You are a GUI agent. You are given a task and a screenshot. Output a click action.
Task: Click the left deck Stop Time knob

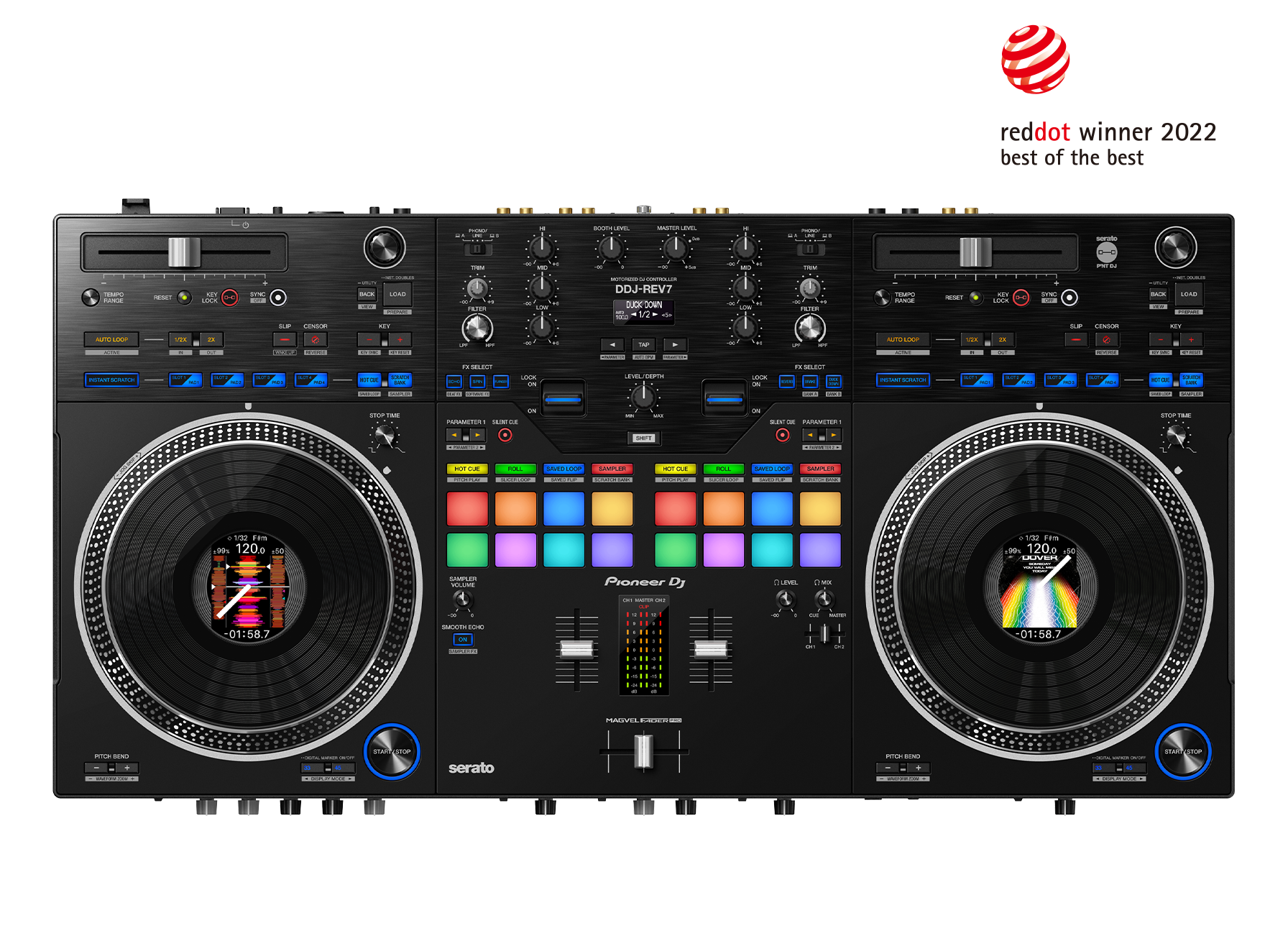click(385, 435)
